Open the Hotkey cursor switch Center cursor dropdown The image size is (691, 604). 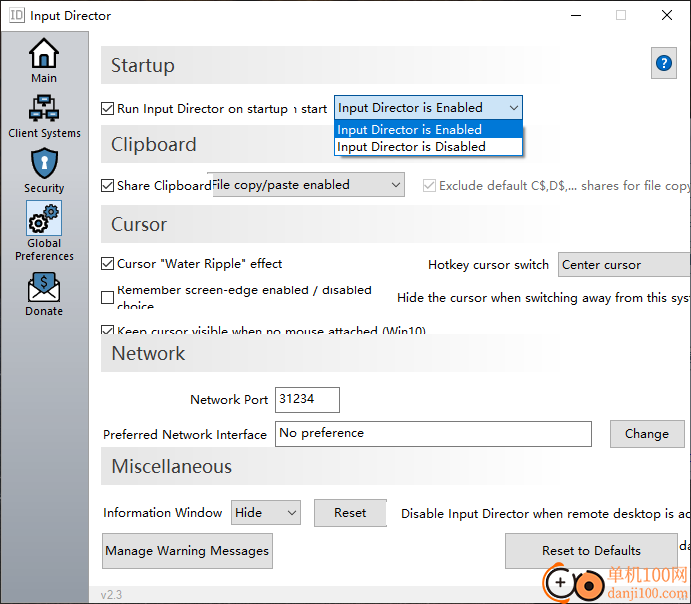pyautogui.click(x=624, y=265)
